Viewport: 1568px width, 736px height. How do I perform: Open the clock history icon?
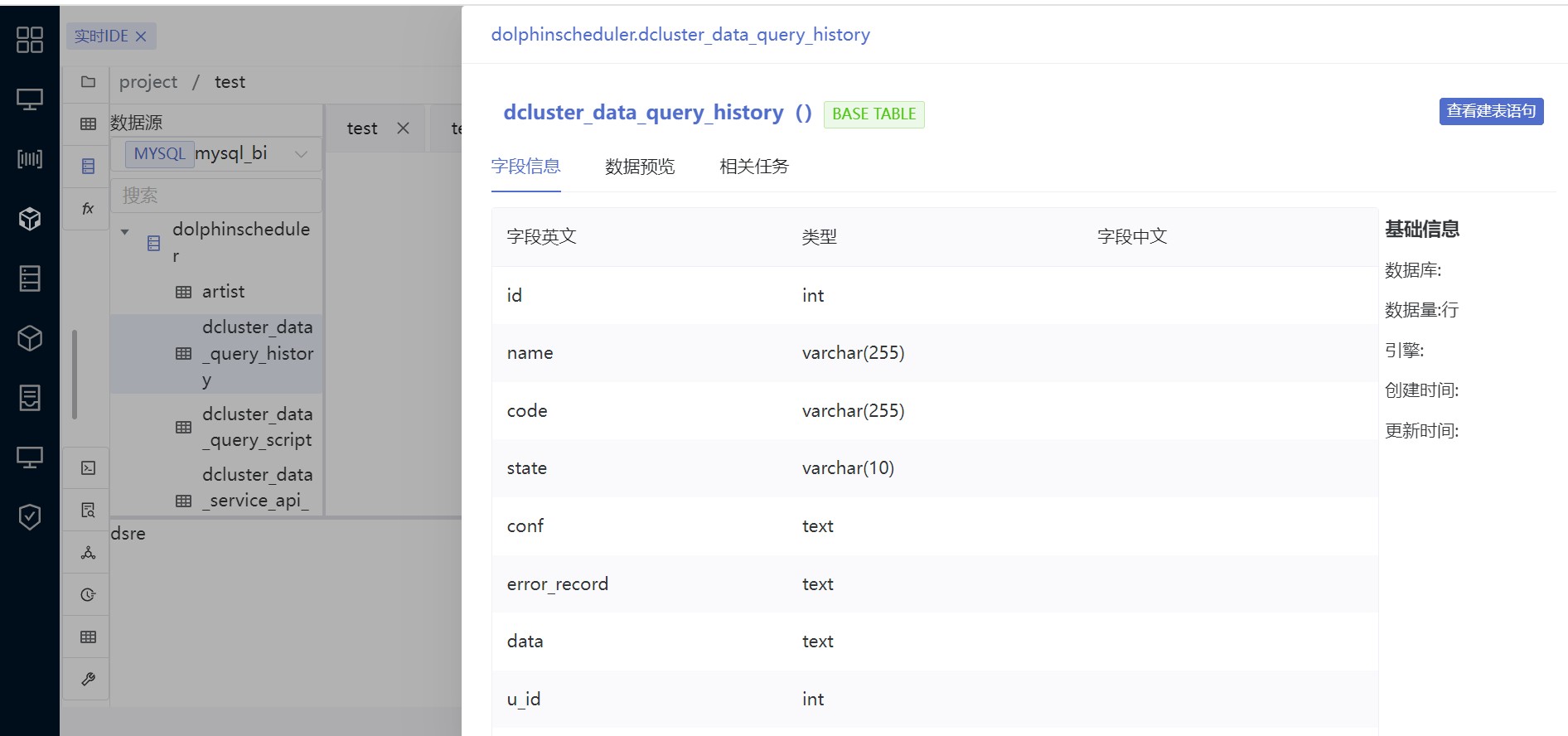click(x=88, y=594)
